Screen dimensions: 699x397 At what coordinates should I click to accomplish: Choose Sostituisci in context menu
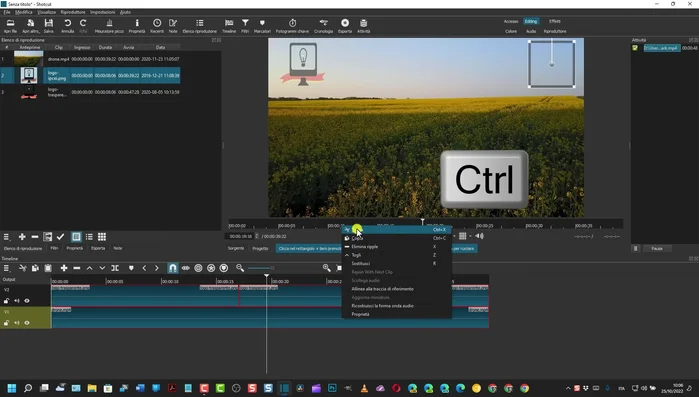pos(397,263)
